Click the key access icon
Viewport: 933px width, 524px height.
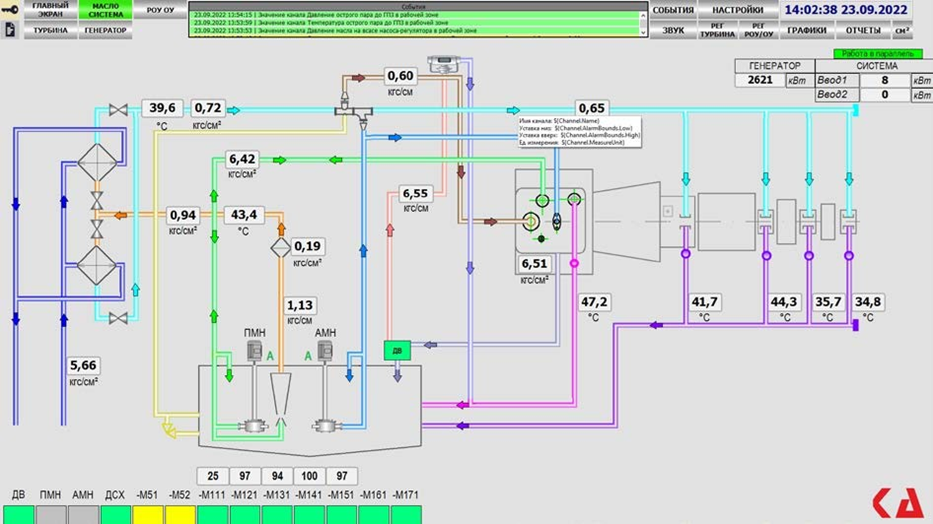point(10,9)
